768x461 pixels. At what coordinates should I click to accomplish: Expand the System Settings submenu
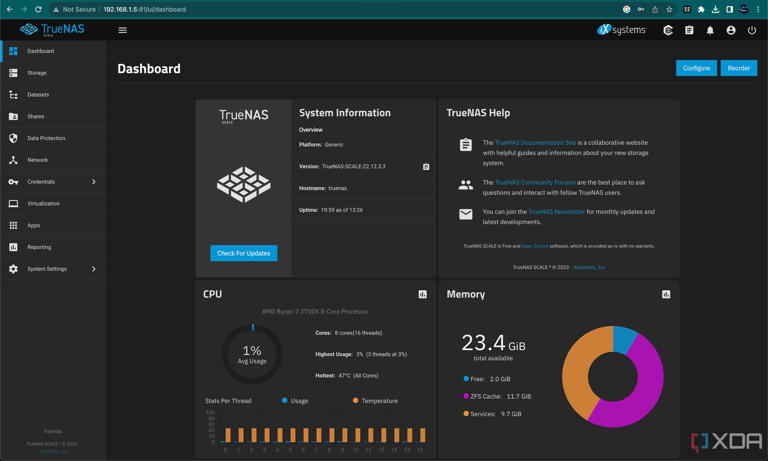[94, 269]
